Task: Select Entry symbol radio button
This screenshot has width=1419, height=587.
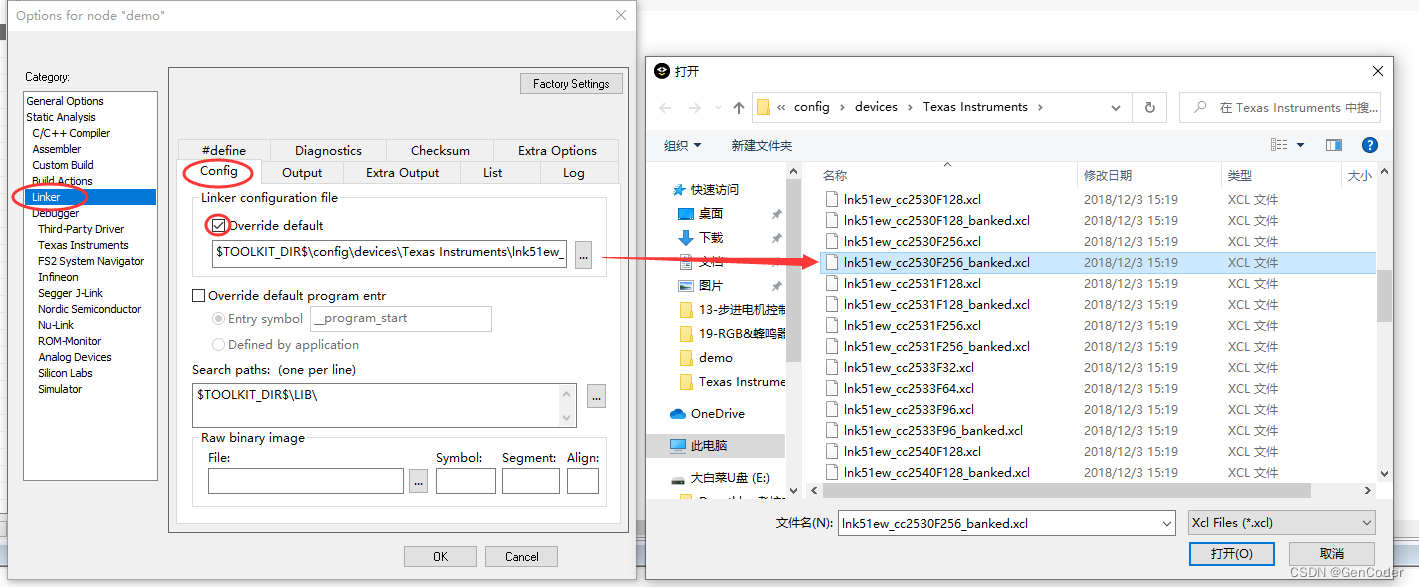Action: [x=218, y=318]
